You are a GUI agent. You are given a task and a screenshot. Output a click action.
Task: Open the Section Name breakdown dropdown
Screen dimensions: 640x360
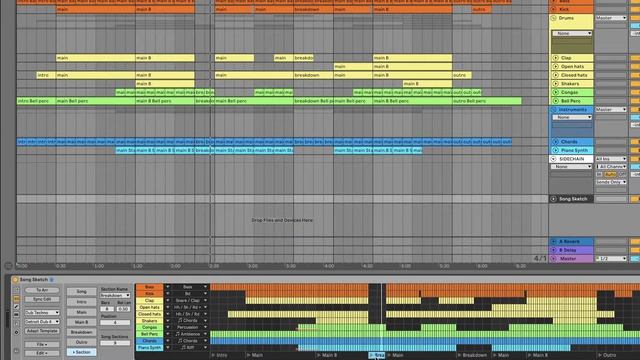point(115,295)
